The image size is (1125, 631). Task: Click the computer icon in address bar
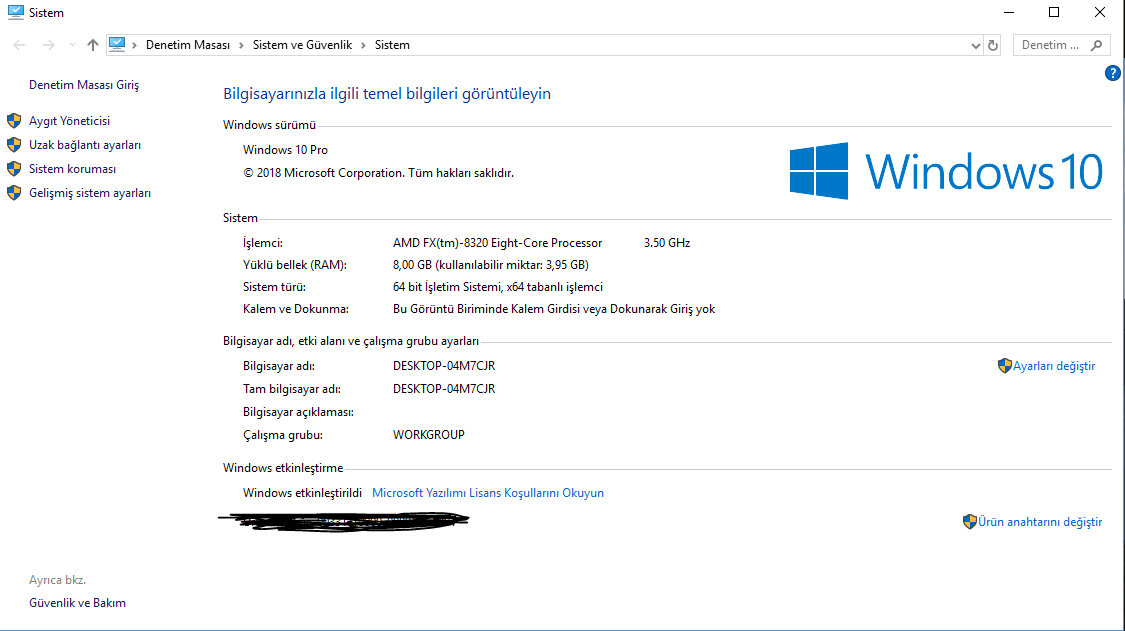[x=117, y=45]
